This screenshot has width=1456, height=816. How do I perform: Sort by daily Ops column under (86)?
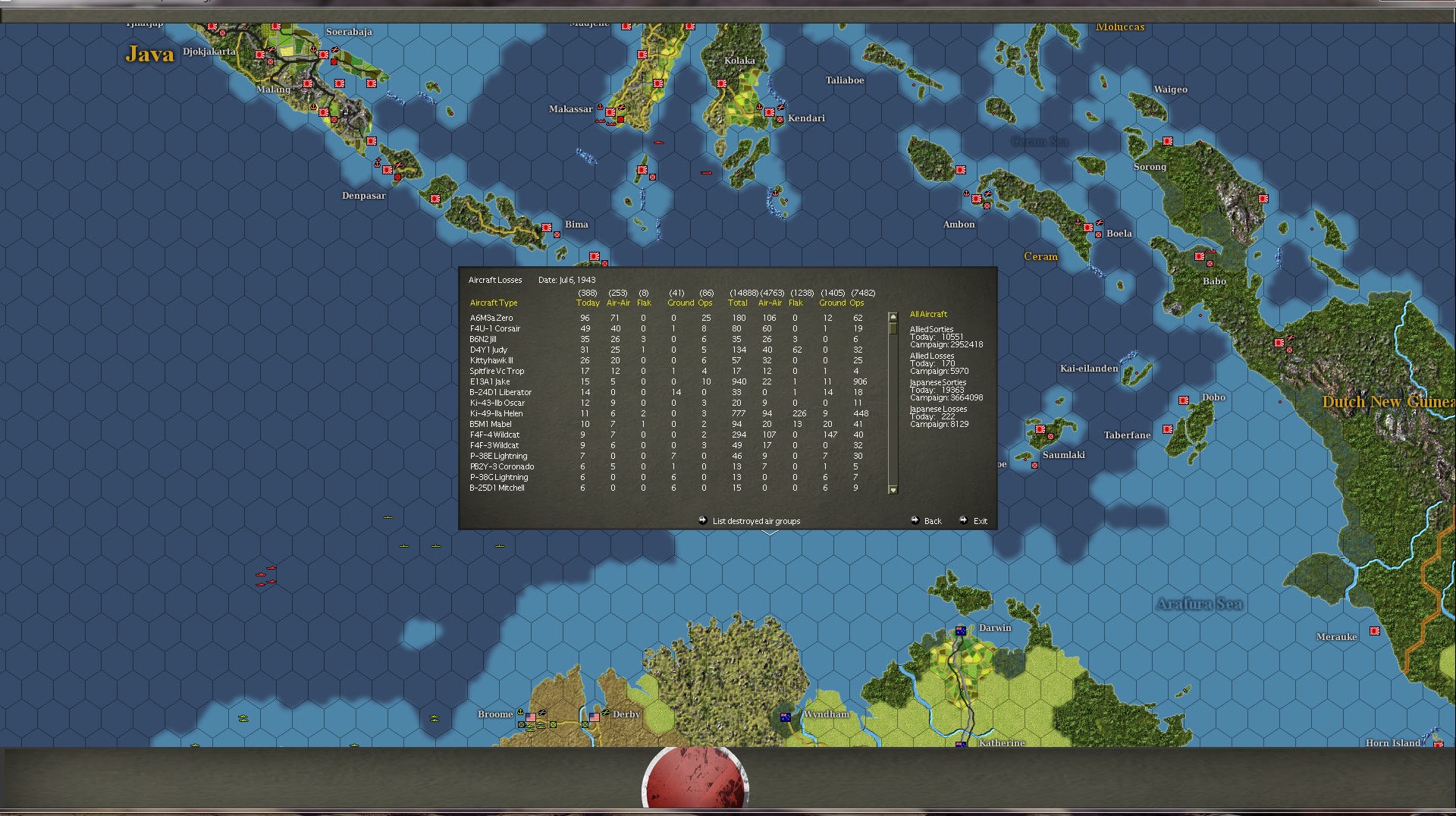(x=705, y=303)
